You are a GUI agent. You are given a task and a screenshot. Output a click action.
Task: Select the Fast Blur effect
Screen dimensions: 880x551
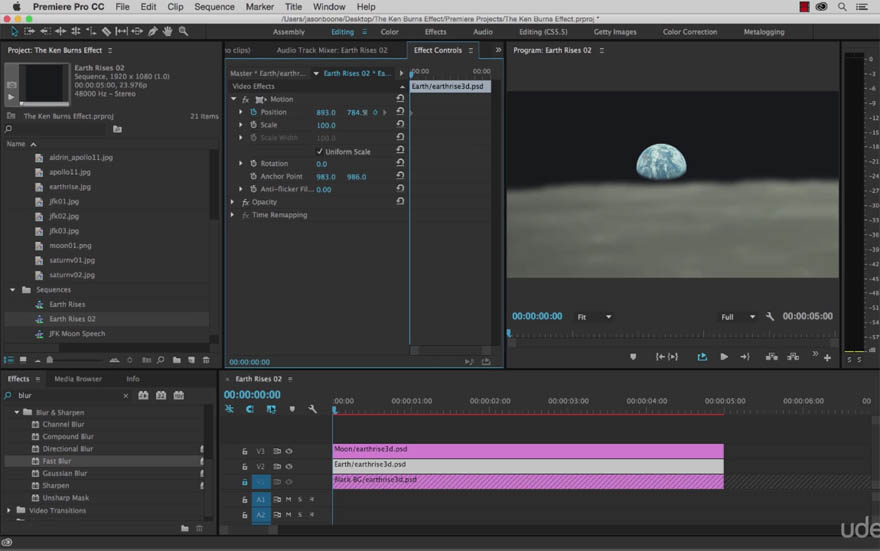[57, 461]
